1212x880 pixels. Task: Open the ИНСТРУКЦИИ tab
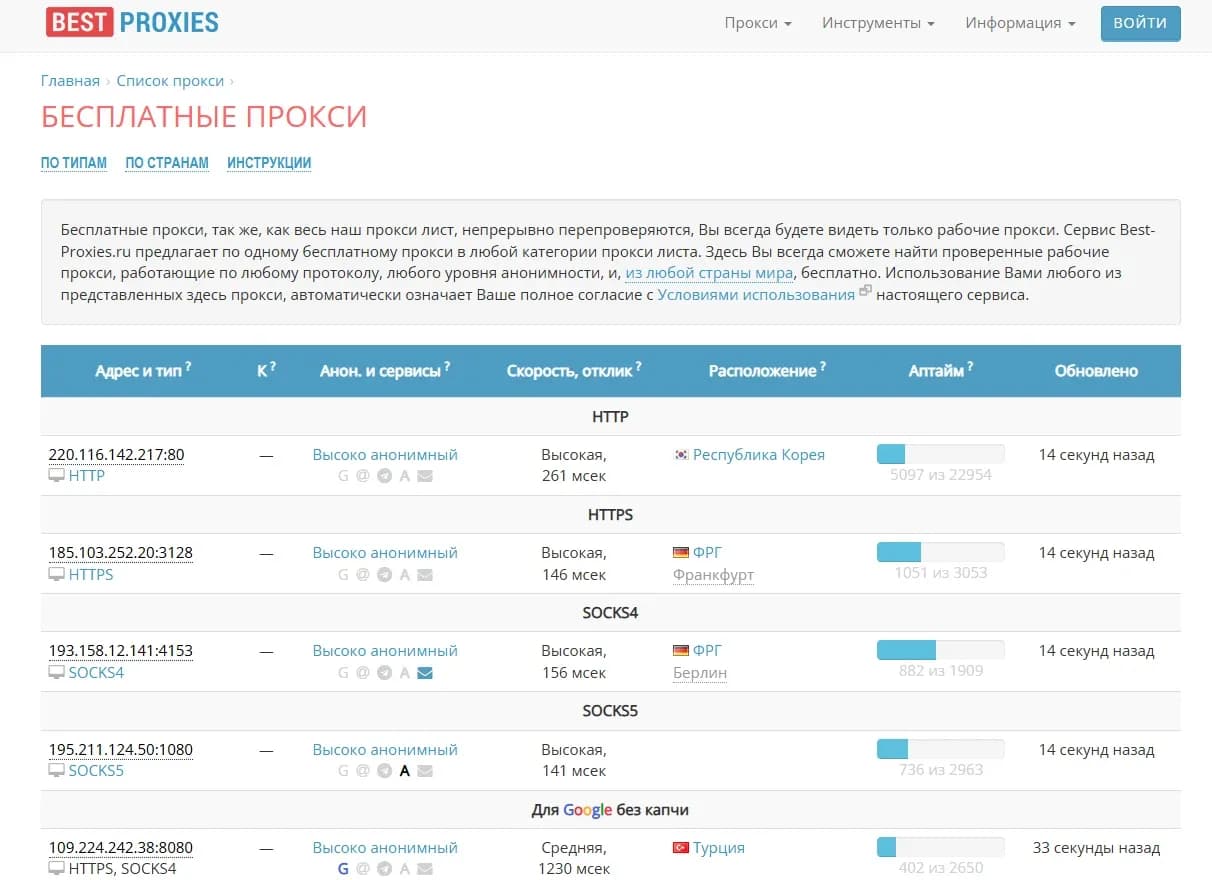click(x=269, y=163)
